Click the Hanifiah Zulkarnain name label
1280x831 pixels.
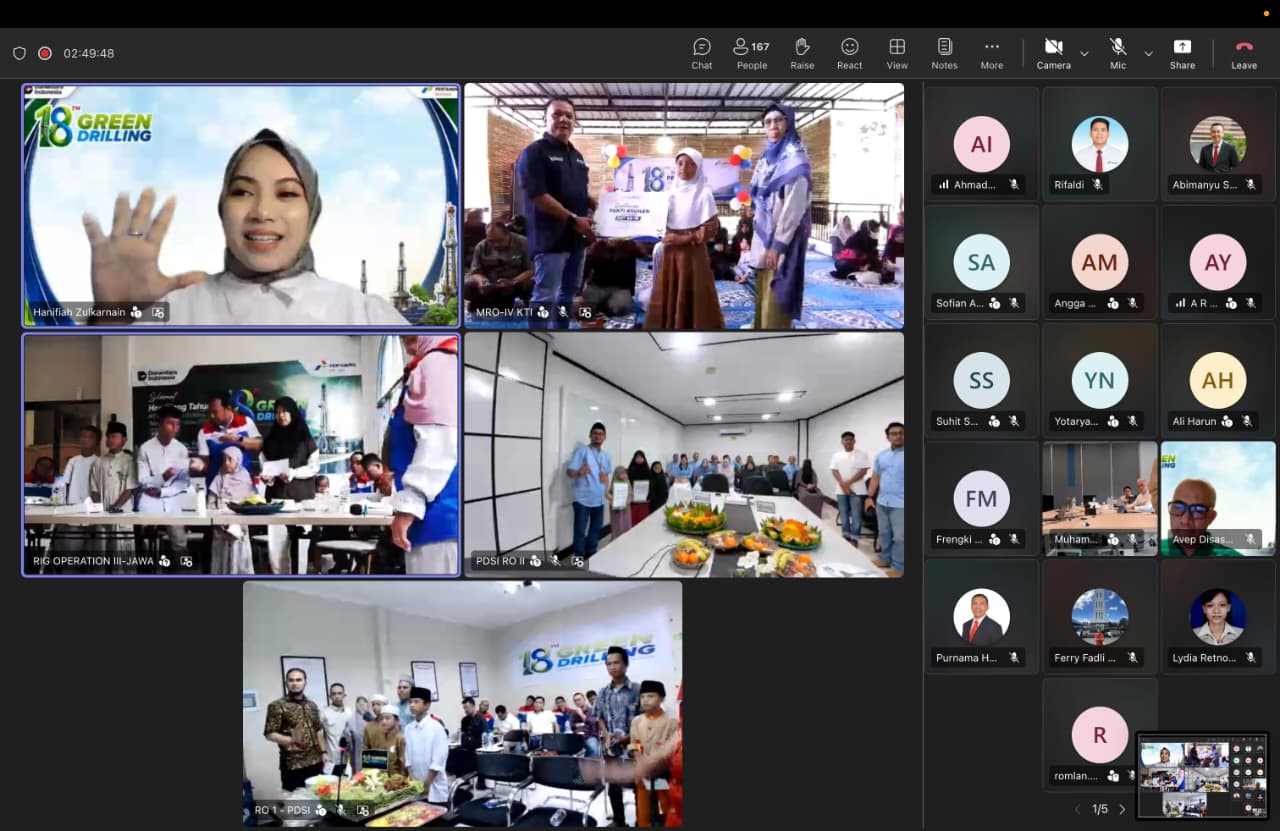[79, 312]
